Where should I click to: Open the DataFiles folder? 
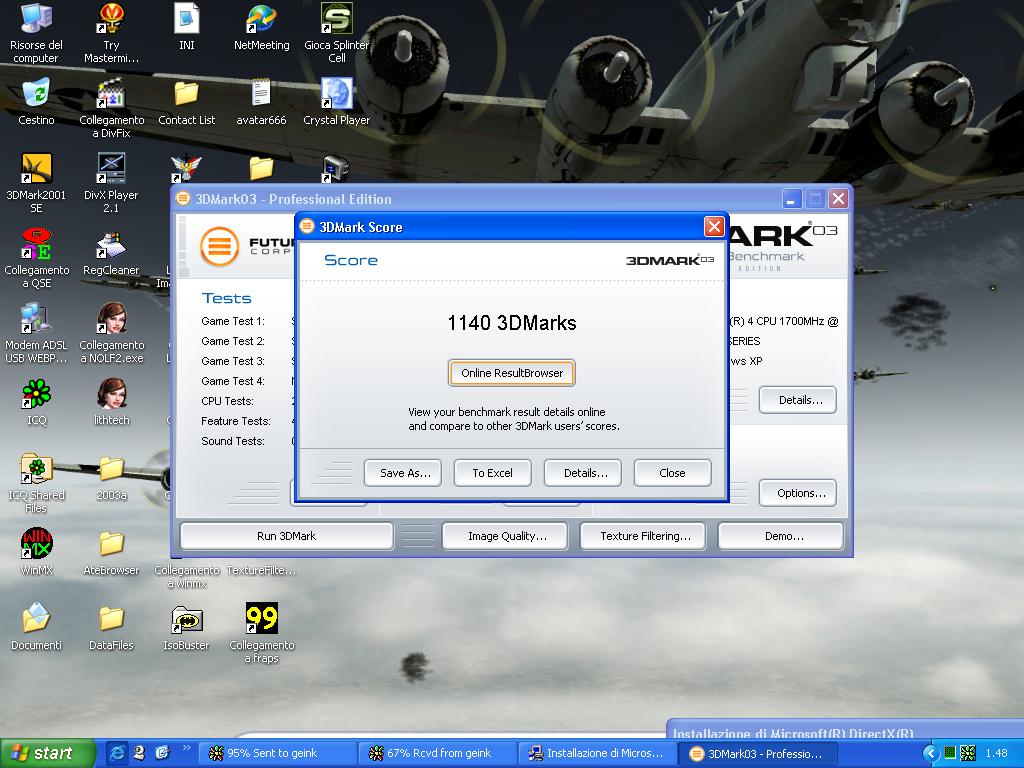[x=112, y=627]
